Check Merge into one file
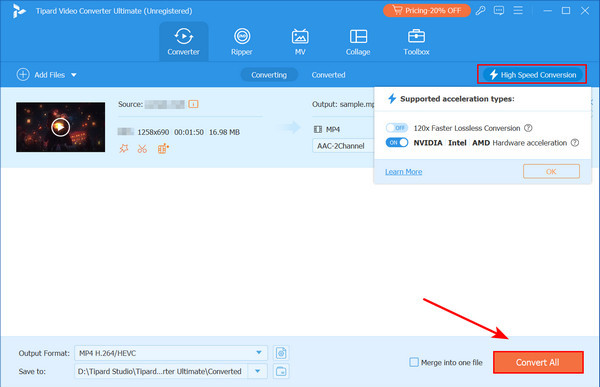The width and height of the screenshot is (600, 387). 414,362
